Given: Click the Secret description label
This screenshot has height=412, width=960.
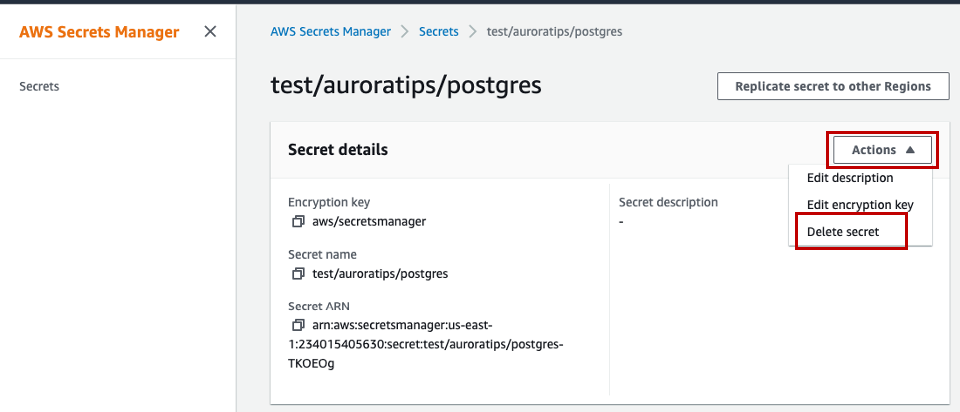Looking at the screenshot, I should [x=668, y=202].
